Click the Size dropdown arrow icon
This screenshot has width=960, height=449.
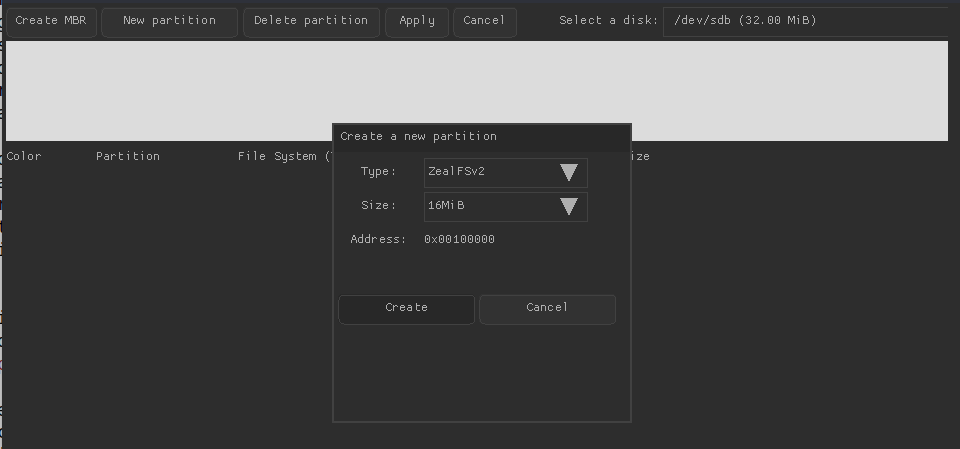pyautogui.click(x=569, y=206)
